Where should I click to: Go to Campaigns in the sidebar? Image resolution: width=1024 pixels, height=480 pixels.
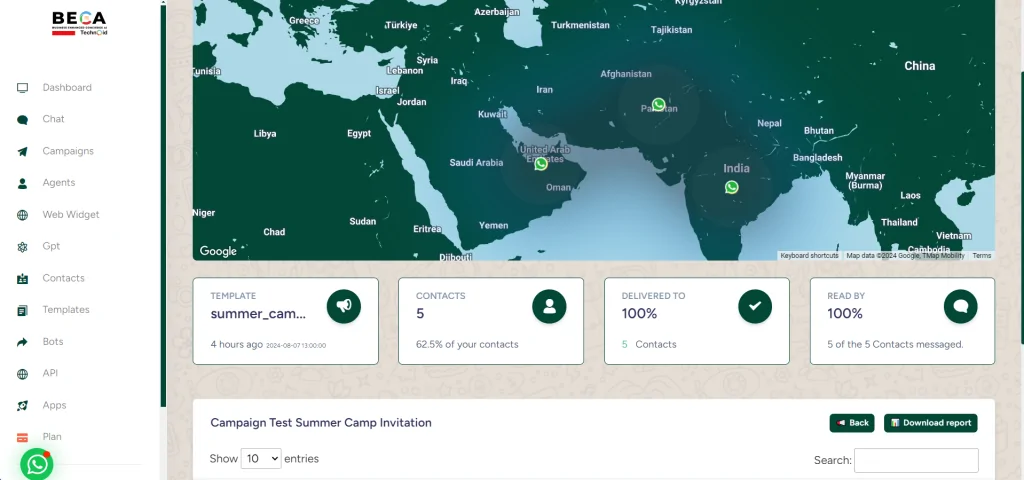(x=67, y=151)
